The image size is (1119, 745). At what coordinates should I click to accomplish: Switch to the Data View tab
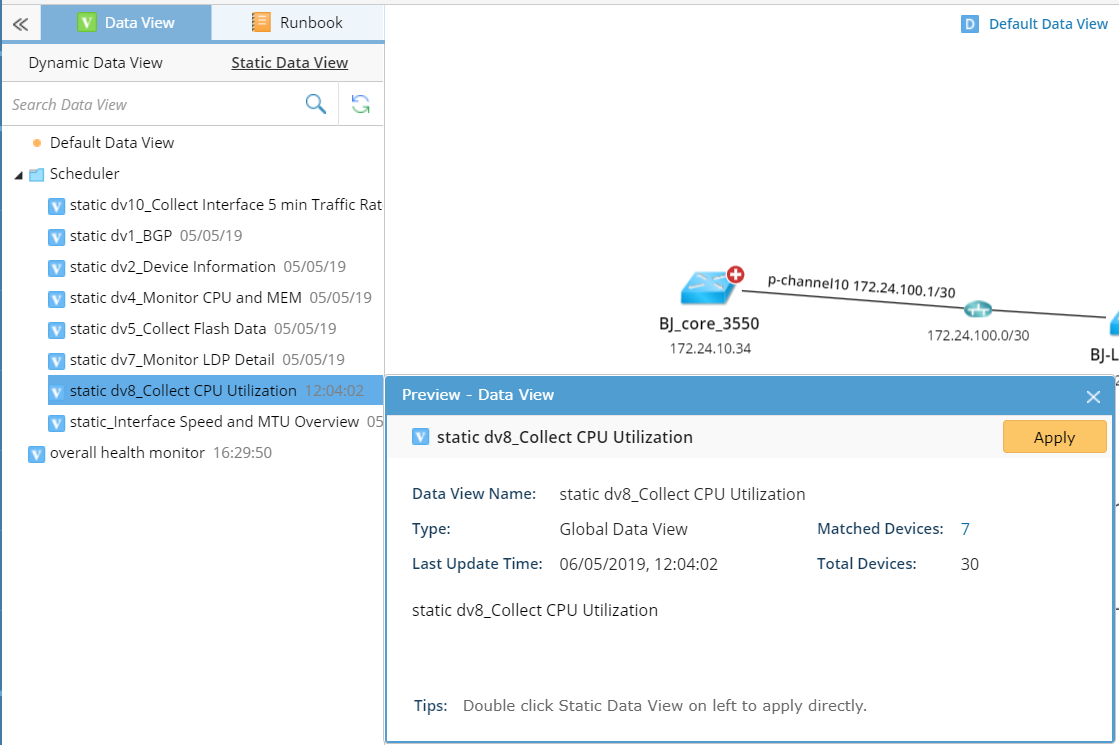click(126, 23)
